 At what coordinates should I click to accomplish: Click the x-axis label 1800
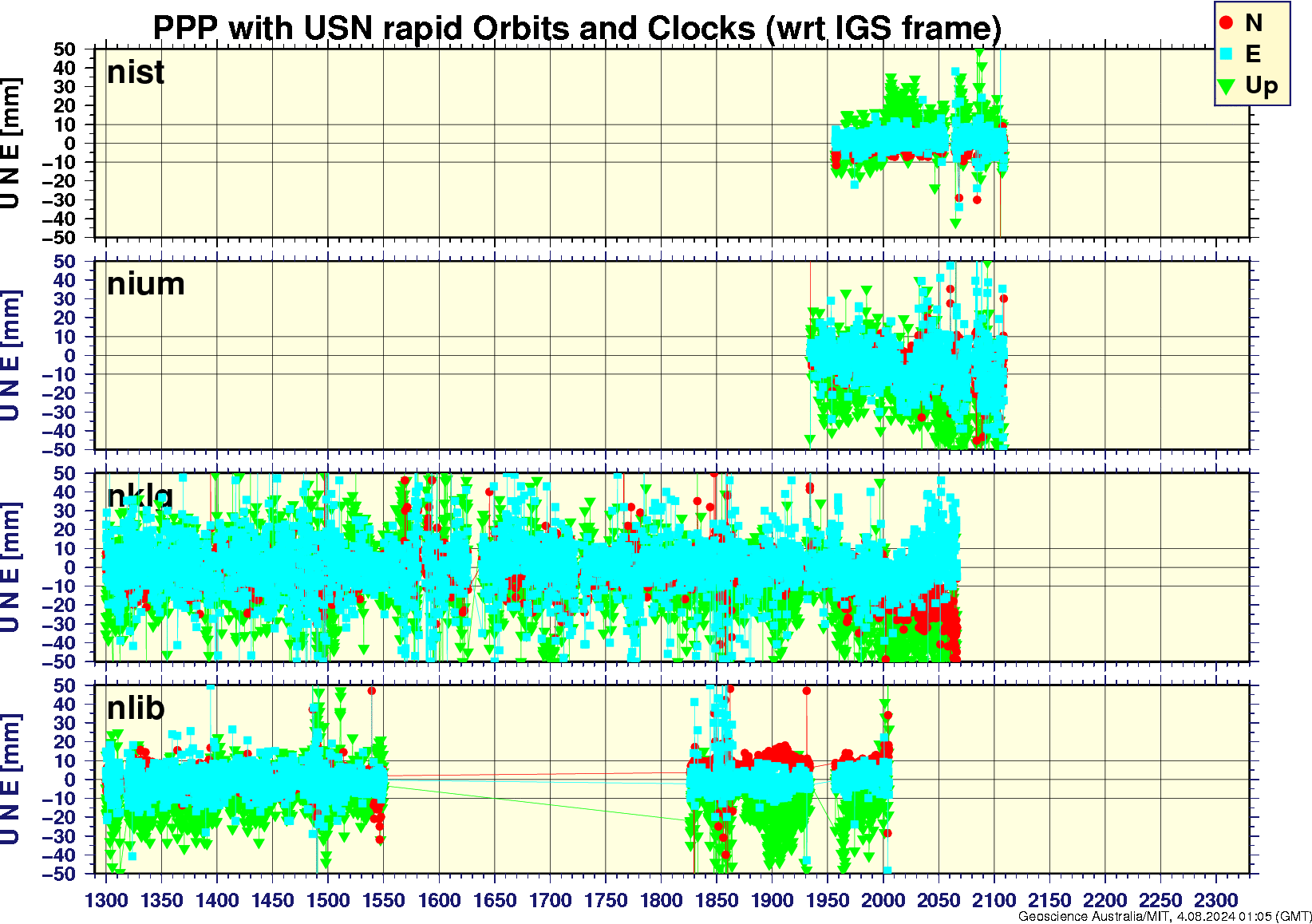point(661,900)
